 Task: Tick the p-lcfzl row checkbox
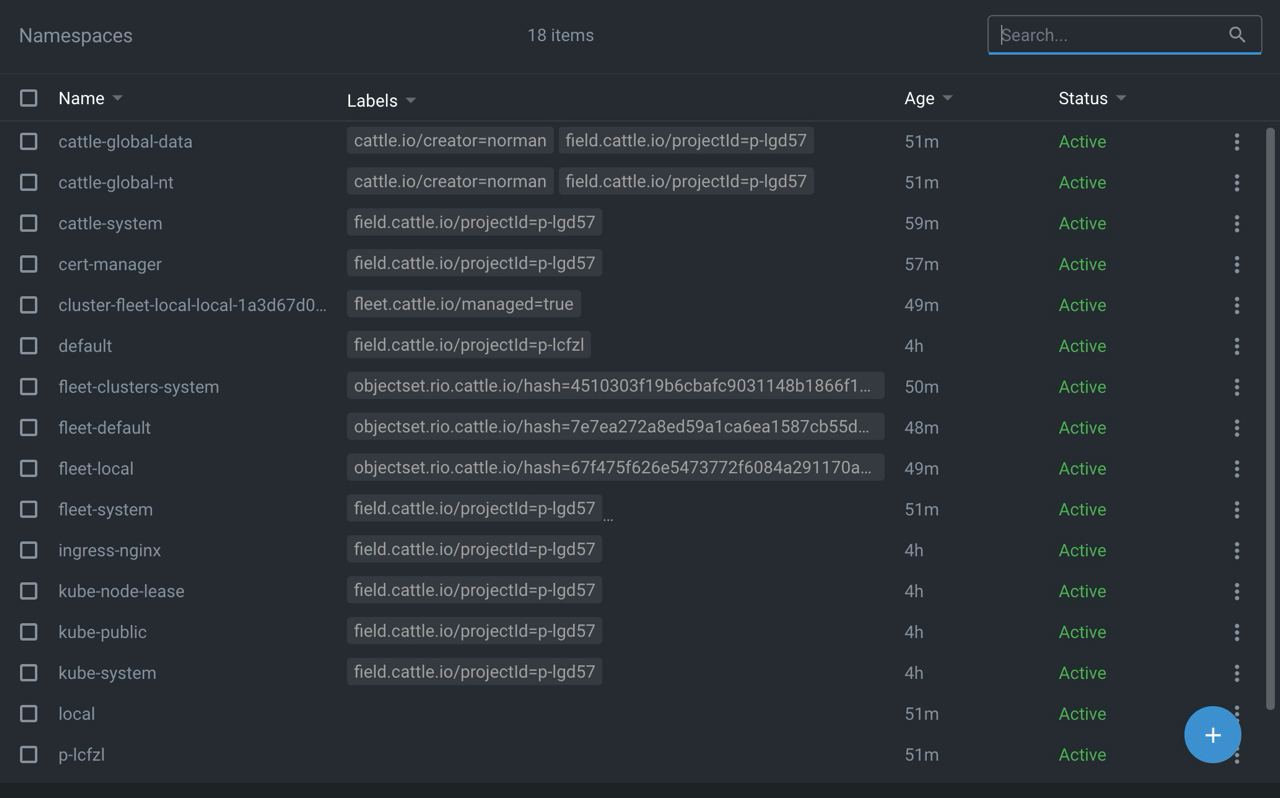coord(29,755)
